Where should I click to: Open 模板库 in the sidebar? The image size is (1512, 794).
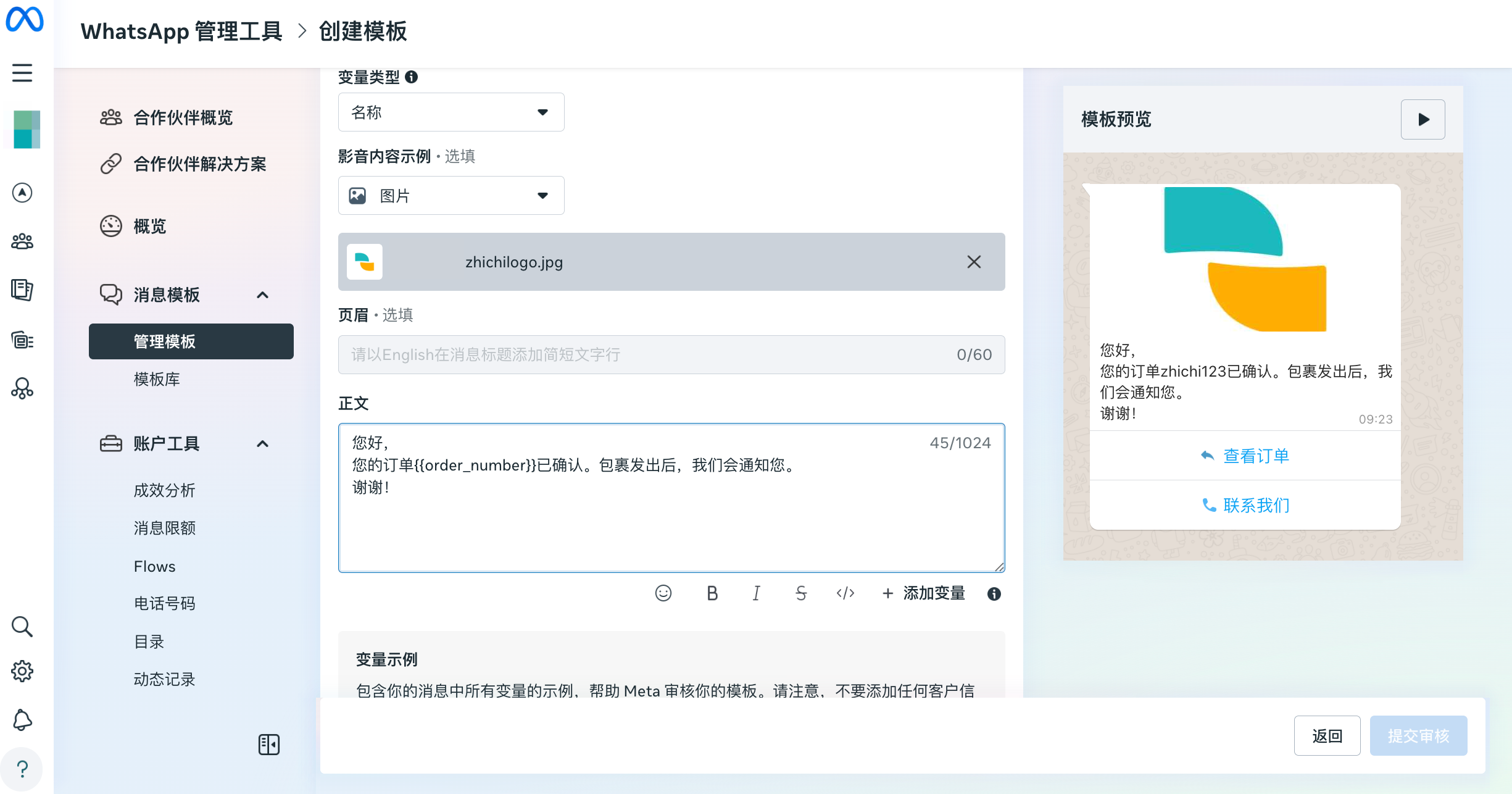pos(157,379)
